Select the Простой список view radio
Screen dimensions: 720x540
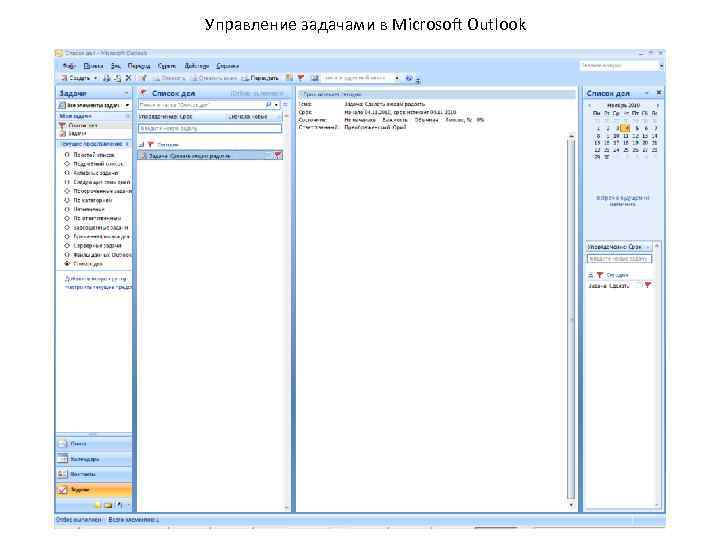[67, 155]
